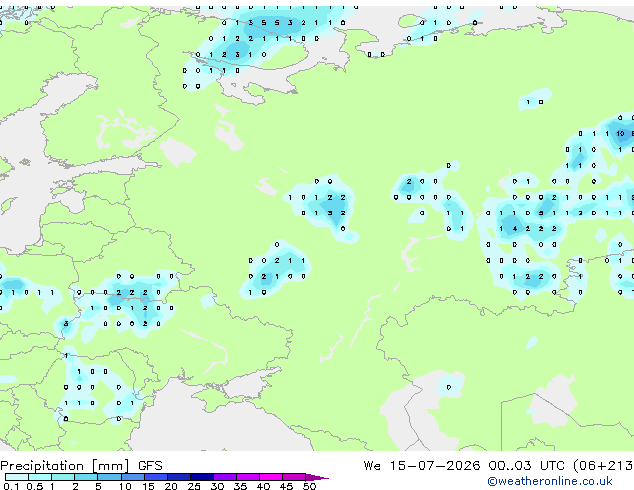Screen dimensions: 634x490
Task: Select the 45–50 mm legend swatch
Action: [294, 477]
